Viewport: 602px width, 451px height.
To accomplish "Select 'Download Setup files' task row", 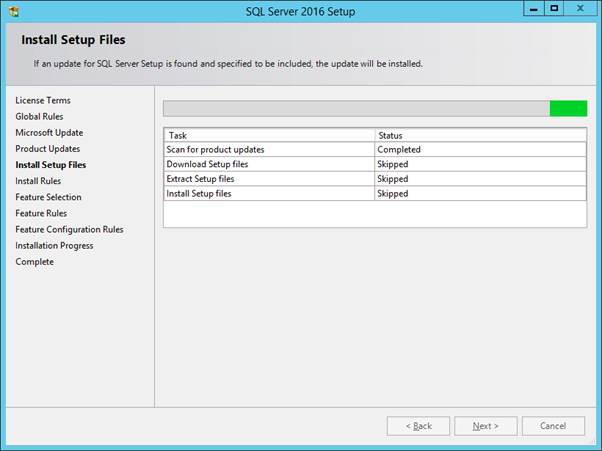I will tap(375, 164).
